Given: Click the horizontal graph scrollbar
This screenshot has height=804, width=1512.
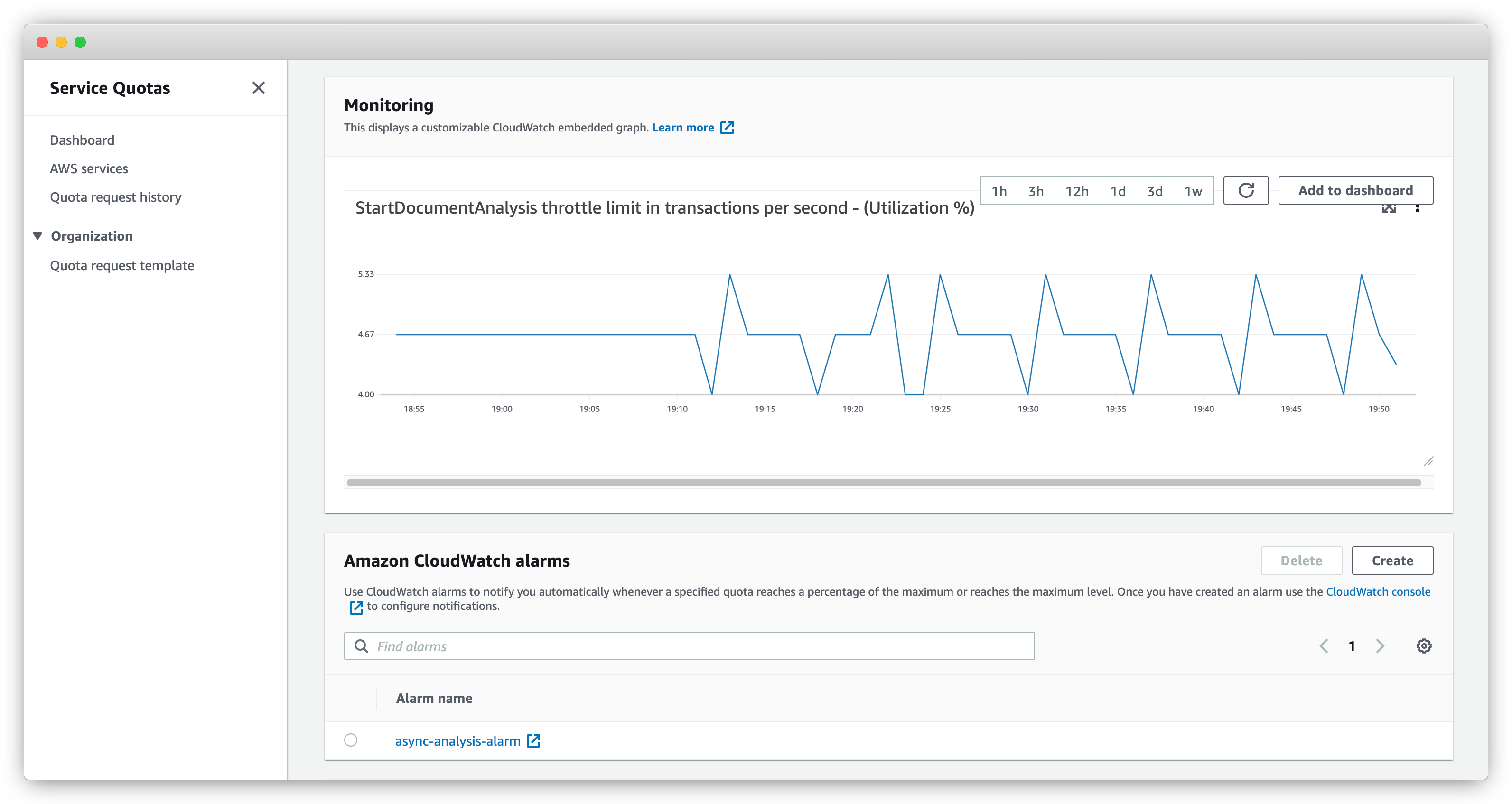Looking at the screenshot, I should point(883,482).
